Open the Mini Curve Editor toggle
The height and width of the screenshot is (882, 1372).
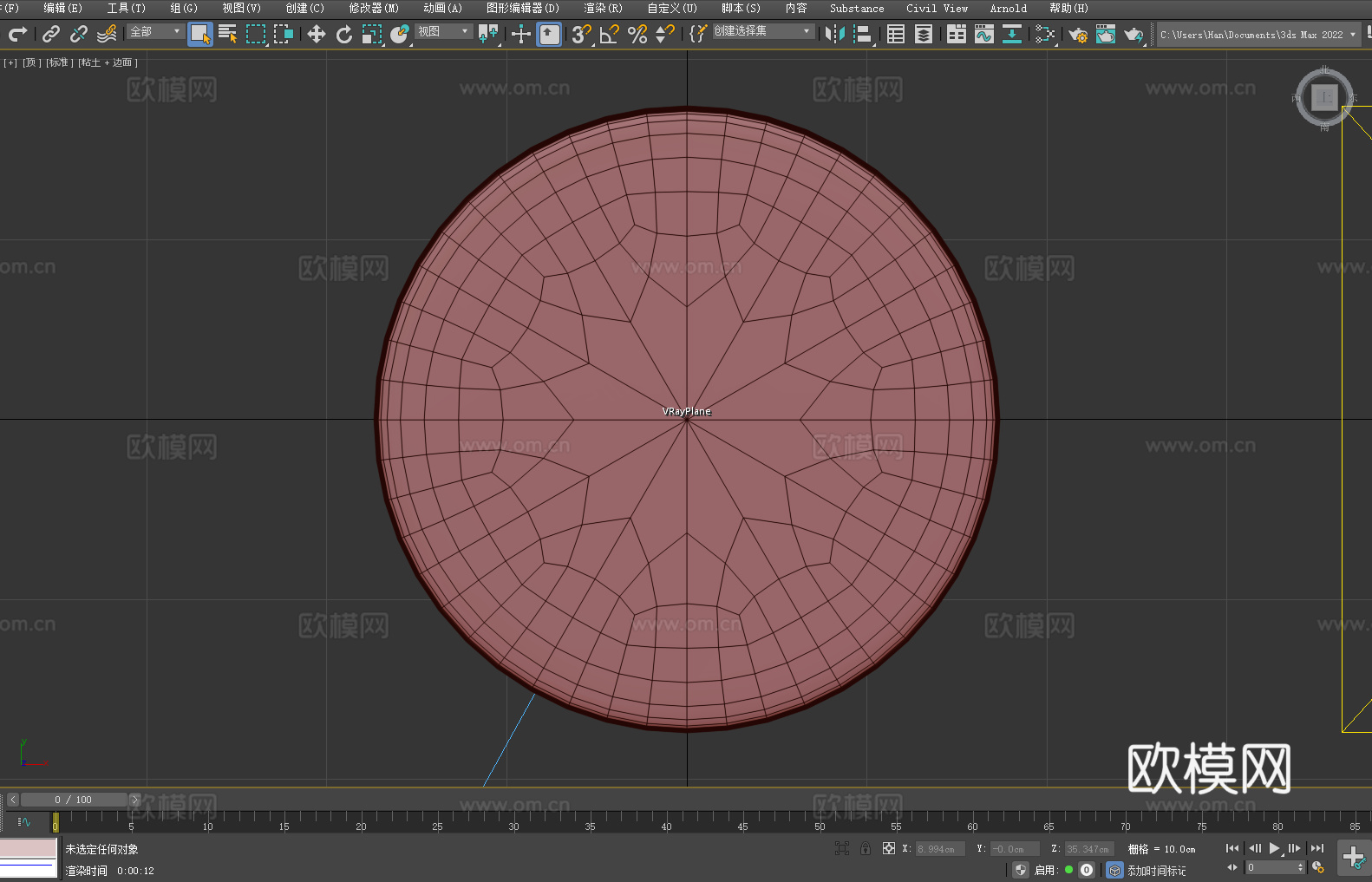click(24, 821)
